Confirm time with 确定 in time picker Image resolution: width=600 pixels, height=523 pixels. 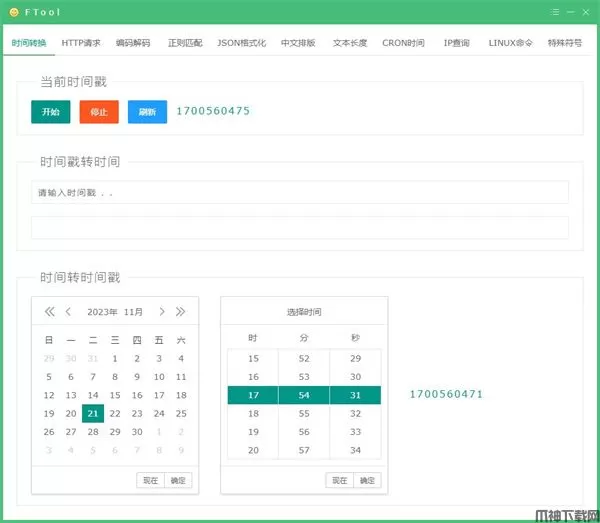pyautogui.click(x=367, y=481)
